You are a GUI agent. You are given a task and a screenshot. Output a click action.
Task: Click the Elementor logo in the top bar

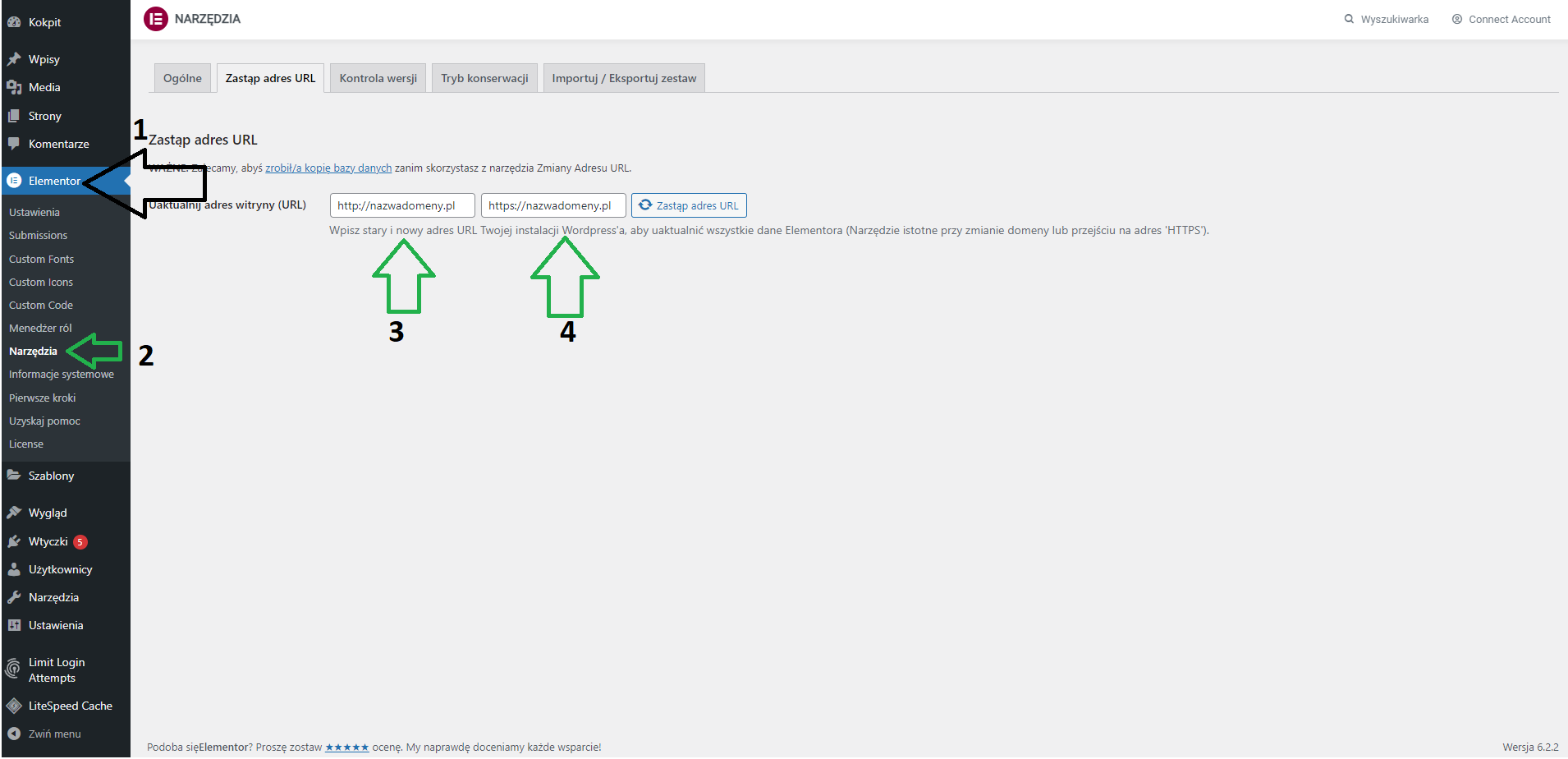click(x=156, y=18)
